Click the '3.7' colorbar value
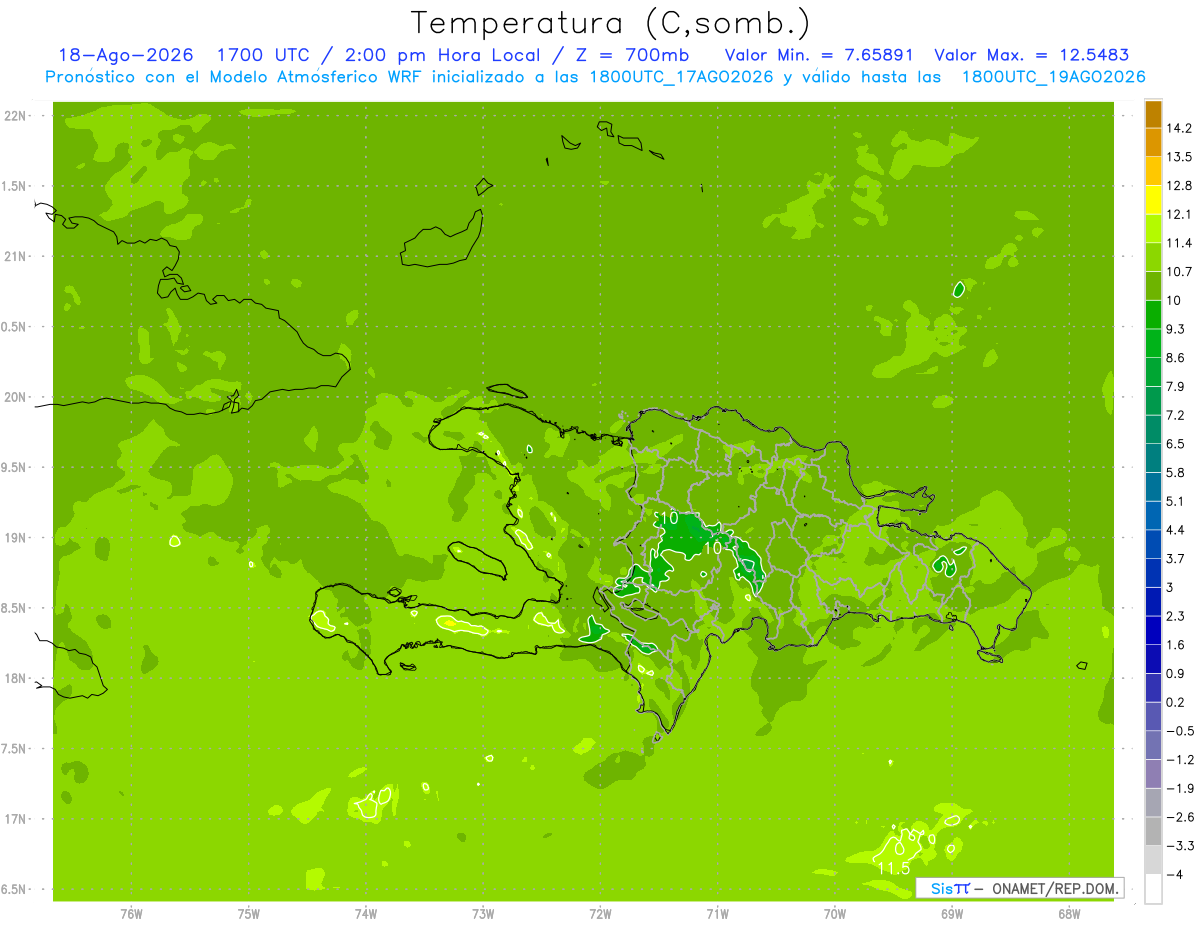This screenshot has height=927, width=1200. click(1177, 558)
